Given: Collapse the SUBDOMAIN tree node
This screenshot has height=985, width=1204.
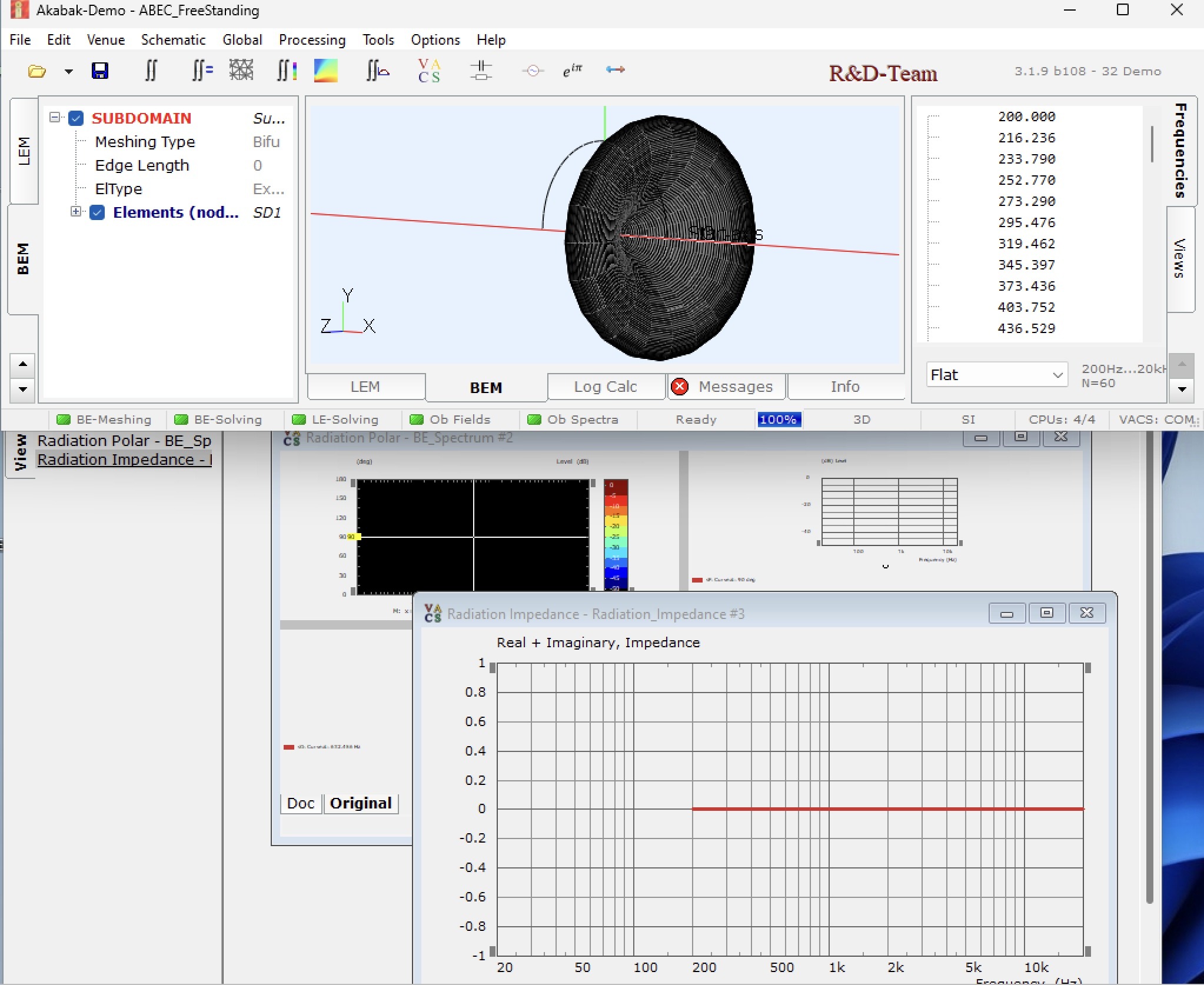Looking at the screenshot, I should point(55,117).
